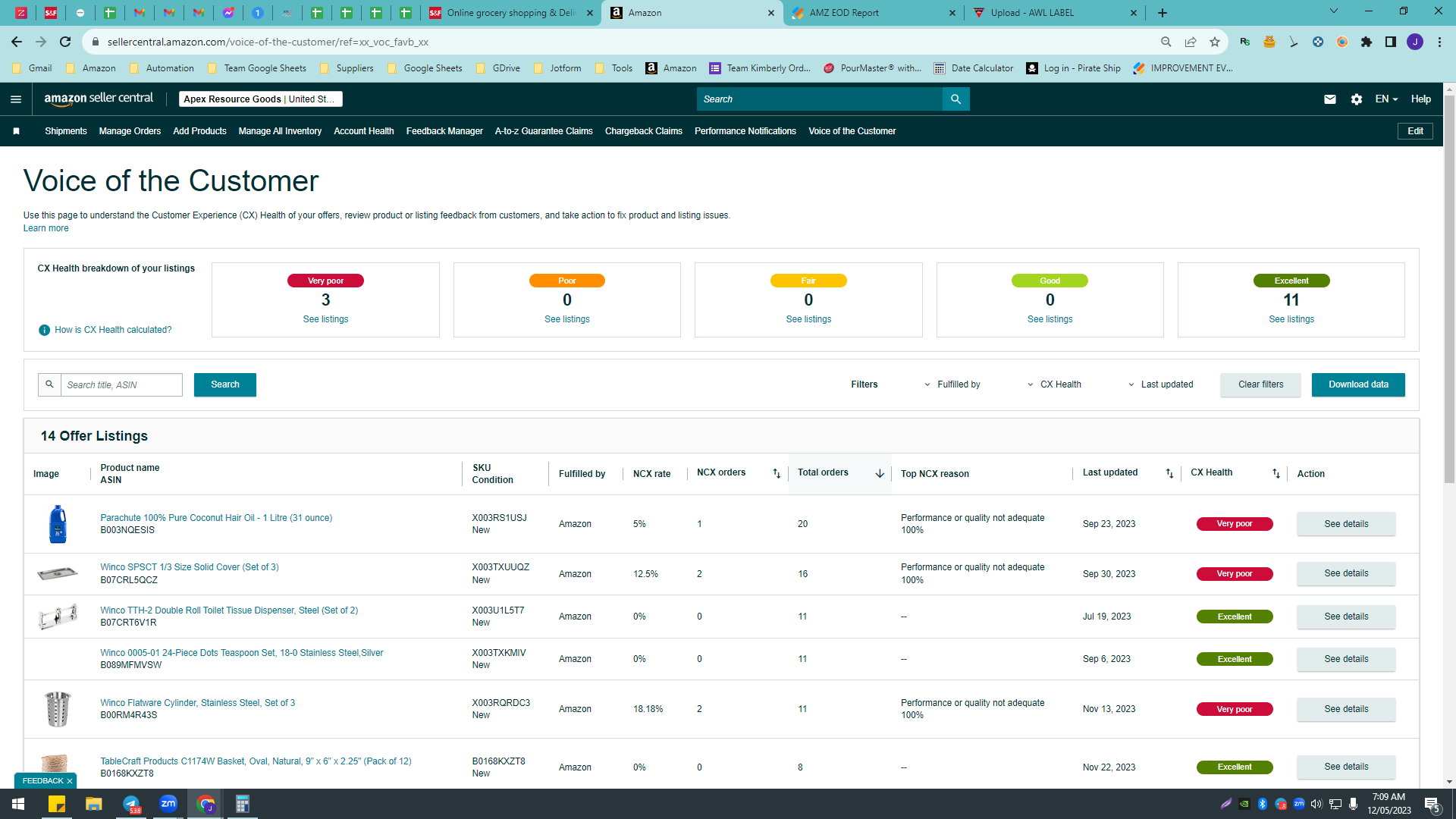This screenshot has width=1456, height=819.
Task: Click the info icon beside CX Health calculated
Action: 44,330
